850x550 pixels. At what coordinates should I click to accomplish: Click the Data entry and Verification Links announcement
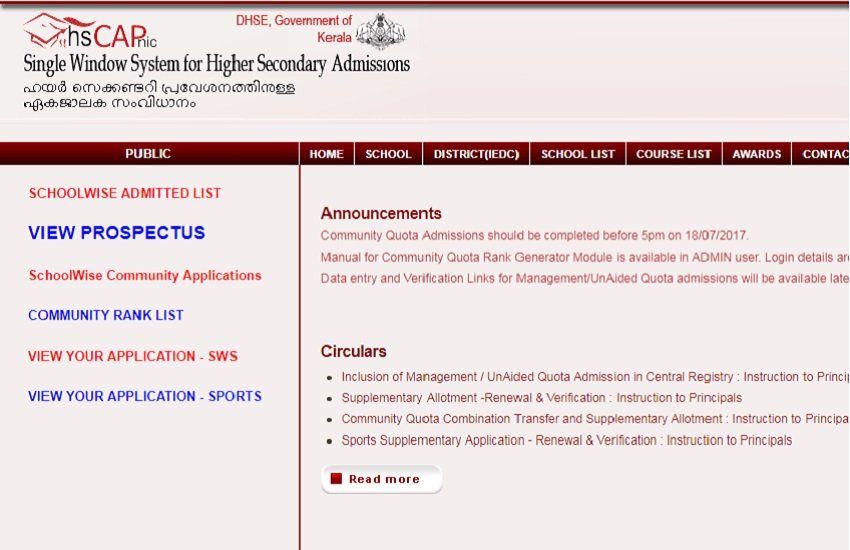tap(584, 279)
